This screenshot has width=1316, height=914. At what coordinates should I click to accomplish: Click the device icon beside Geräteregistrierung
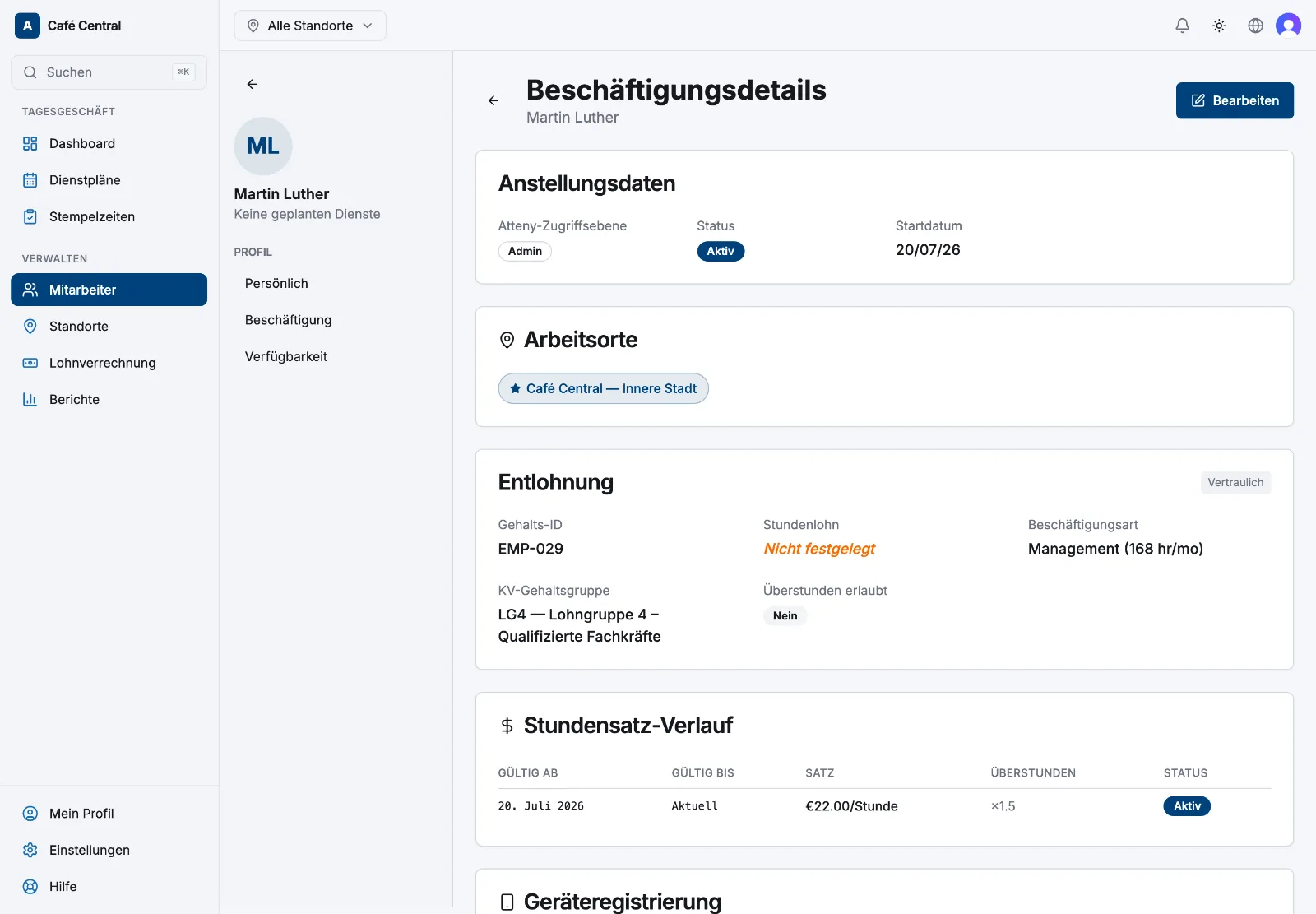507,902
